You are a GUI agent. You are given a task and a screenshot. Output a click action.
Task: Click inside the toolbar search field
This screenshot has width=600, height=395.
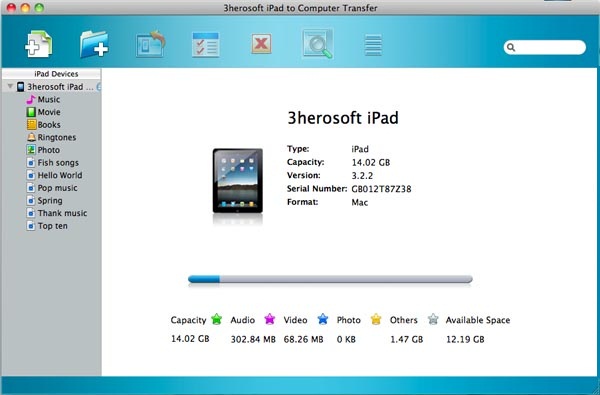pyautogui.click(x=545, y=47)
